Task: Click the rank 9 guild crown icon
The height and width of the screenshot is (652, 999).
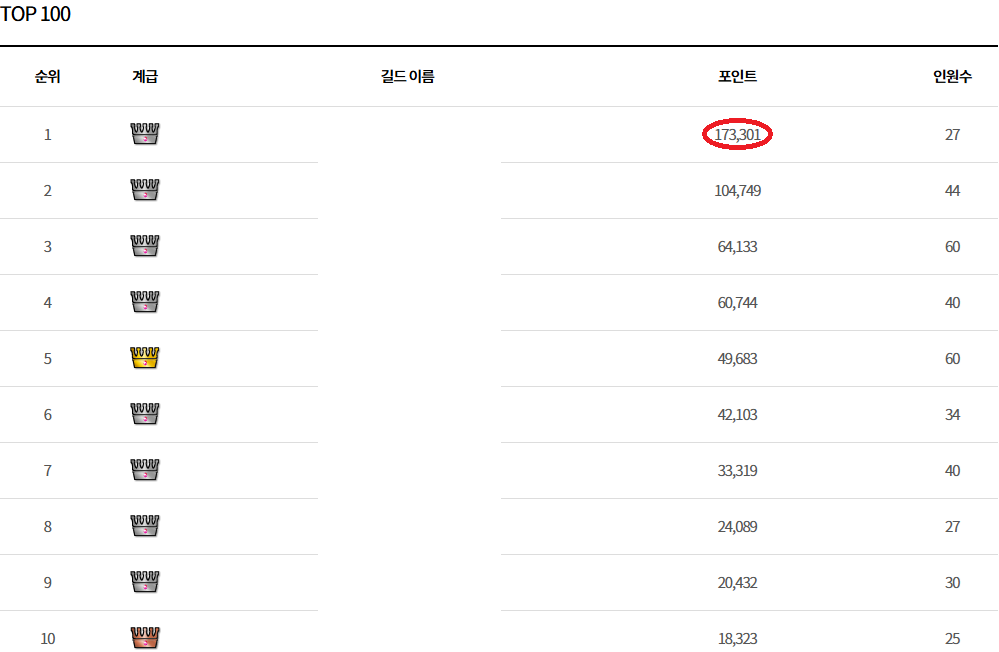Action: [145, 582]
